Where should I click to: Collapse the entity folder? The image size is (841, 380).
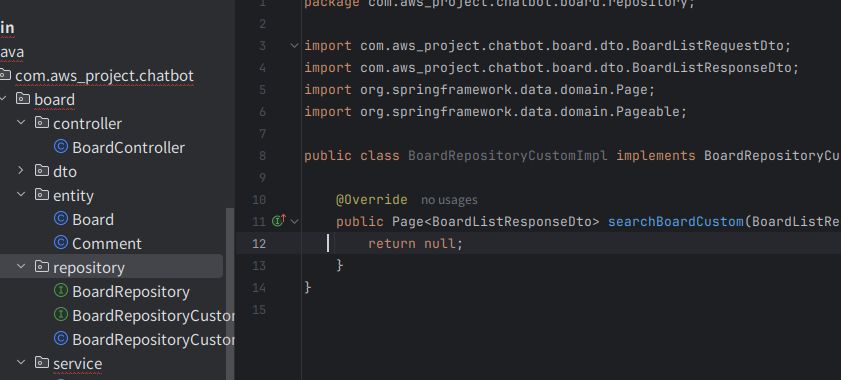[x=21, y=195]
